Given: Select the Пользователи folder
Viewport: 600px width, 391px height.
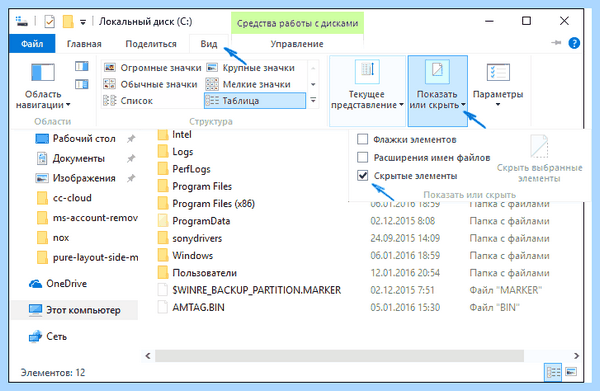Looking at the screenshot, I should pos(197,273).
